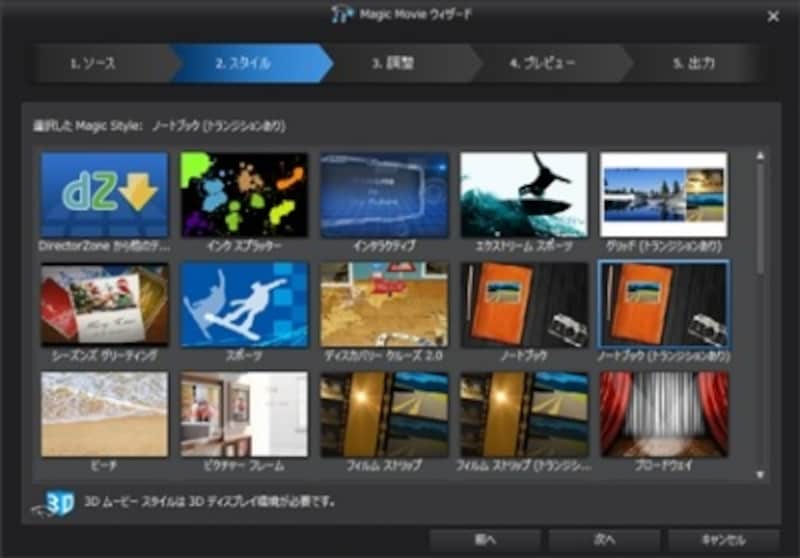This screenshot has width=800, height=558.
Task: Choose the フィルム ストリップ (トランジション…) thumbnail
Action: (x=524, y=414)
